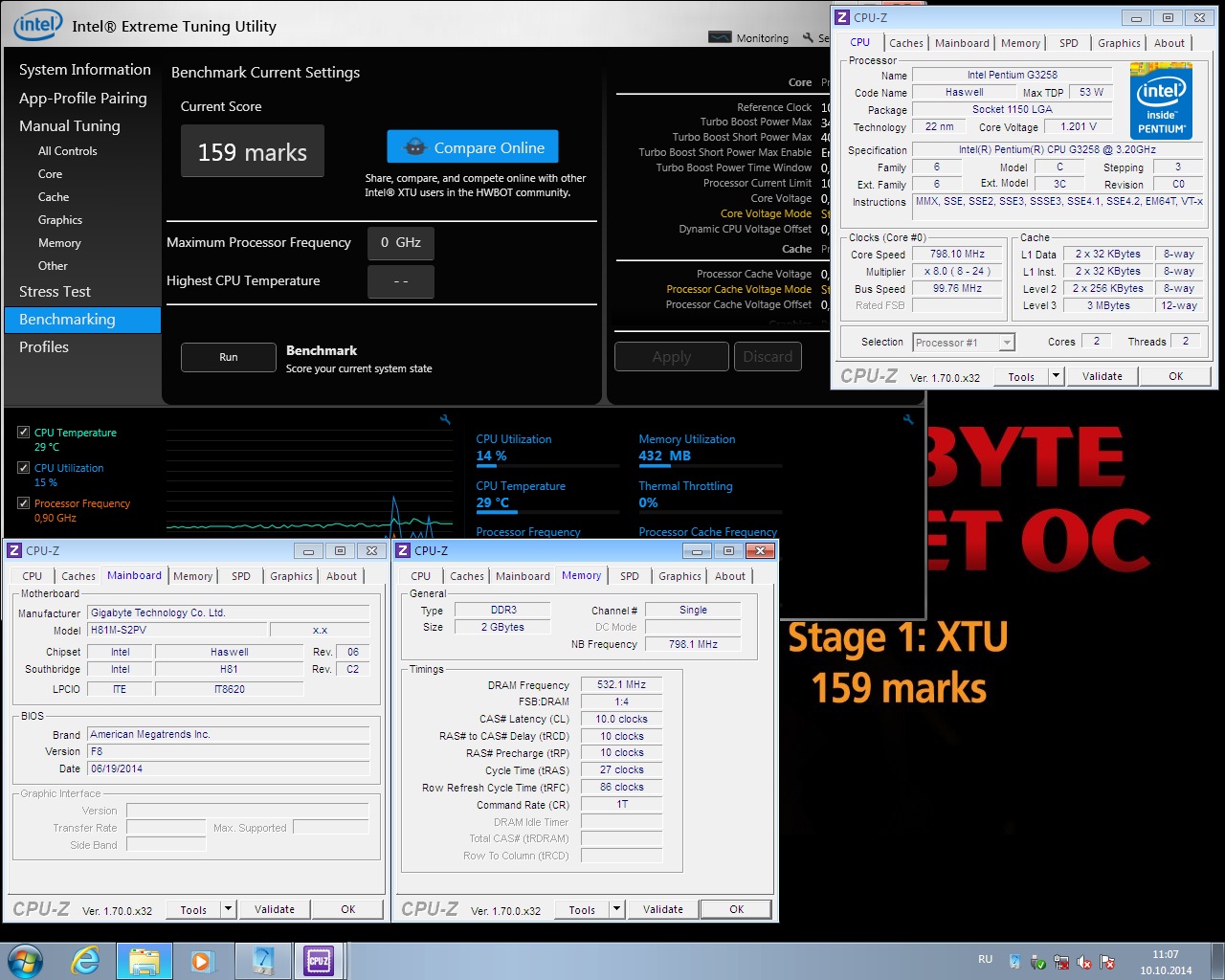This screenshot has width=1225, height=980.
Task: Open App-Profile Pairing in XTU sidebar
Action: point(82,99)
